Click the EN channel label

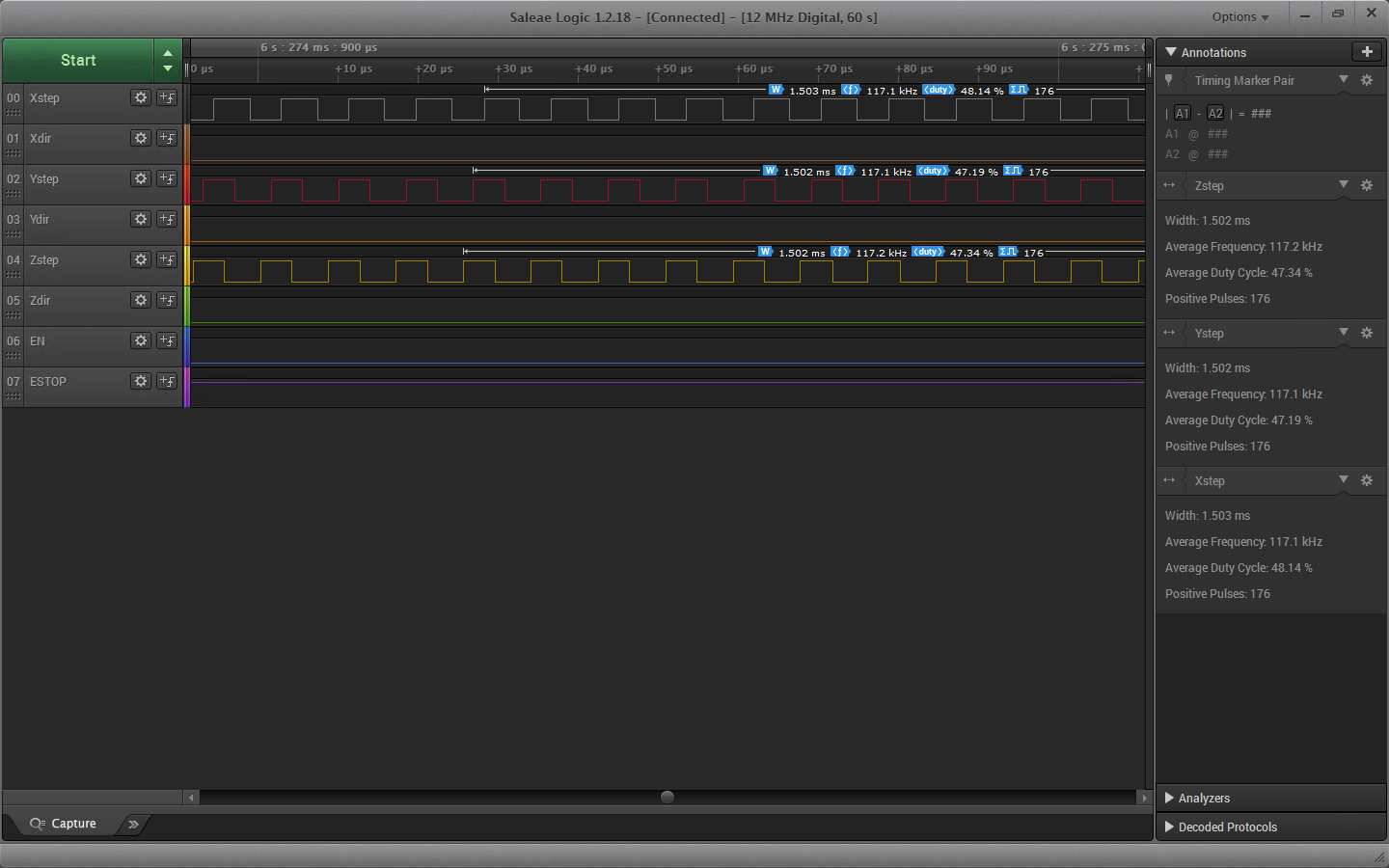click(38, 340)
